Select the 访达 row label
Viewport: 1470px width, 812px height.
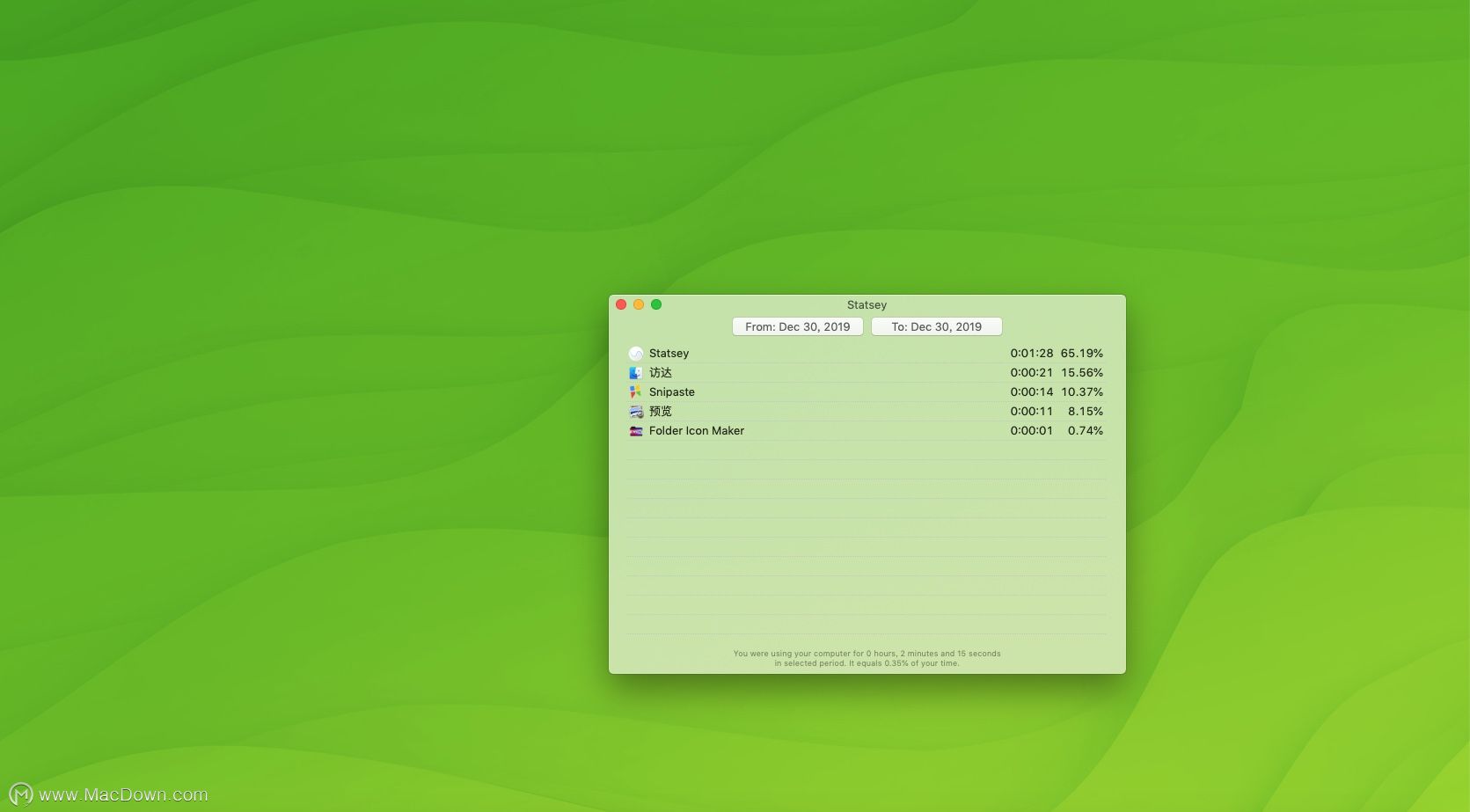pyautogui.click(x=661, y=373)
